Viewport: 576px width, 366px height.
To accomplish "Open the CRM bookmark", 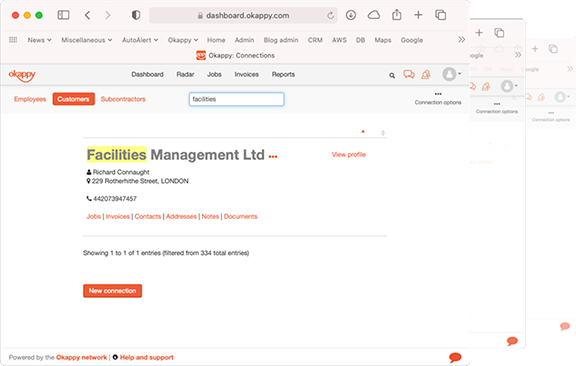I will click(x=315, y=40).
